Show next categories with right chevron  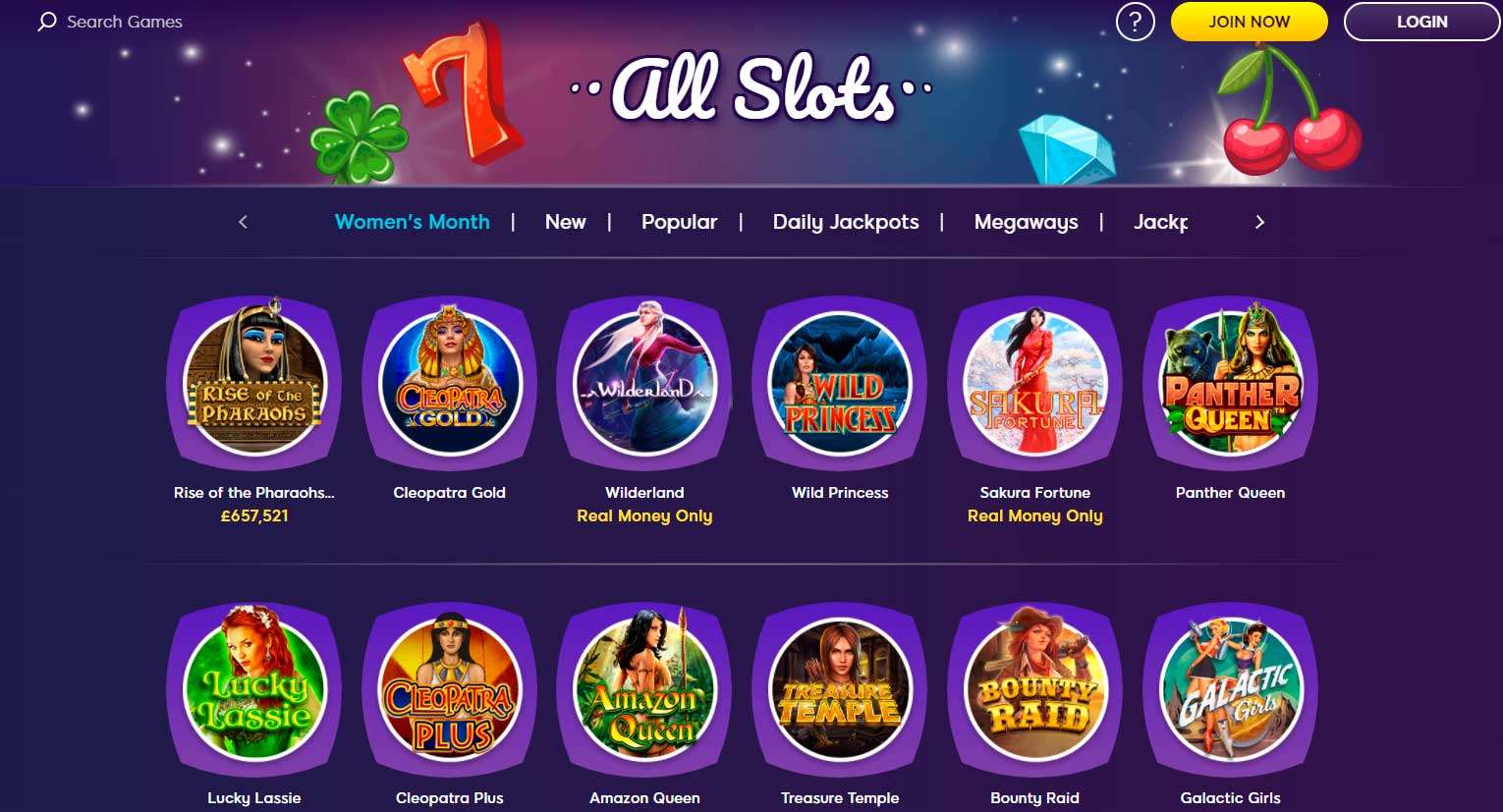pyautogui.click(x=1259, y=222)
